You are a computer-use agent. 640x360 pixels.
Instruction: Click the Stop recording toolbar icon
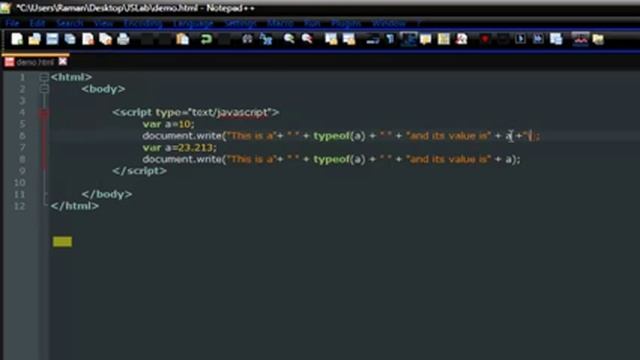coord(502,39)
